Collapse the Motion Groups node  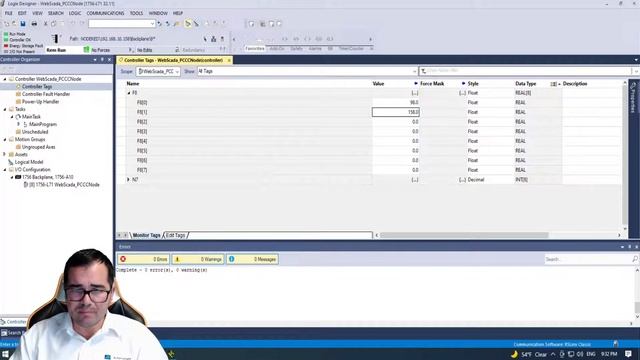pos(5,140)
